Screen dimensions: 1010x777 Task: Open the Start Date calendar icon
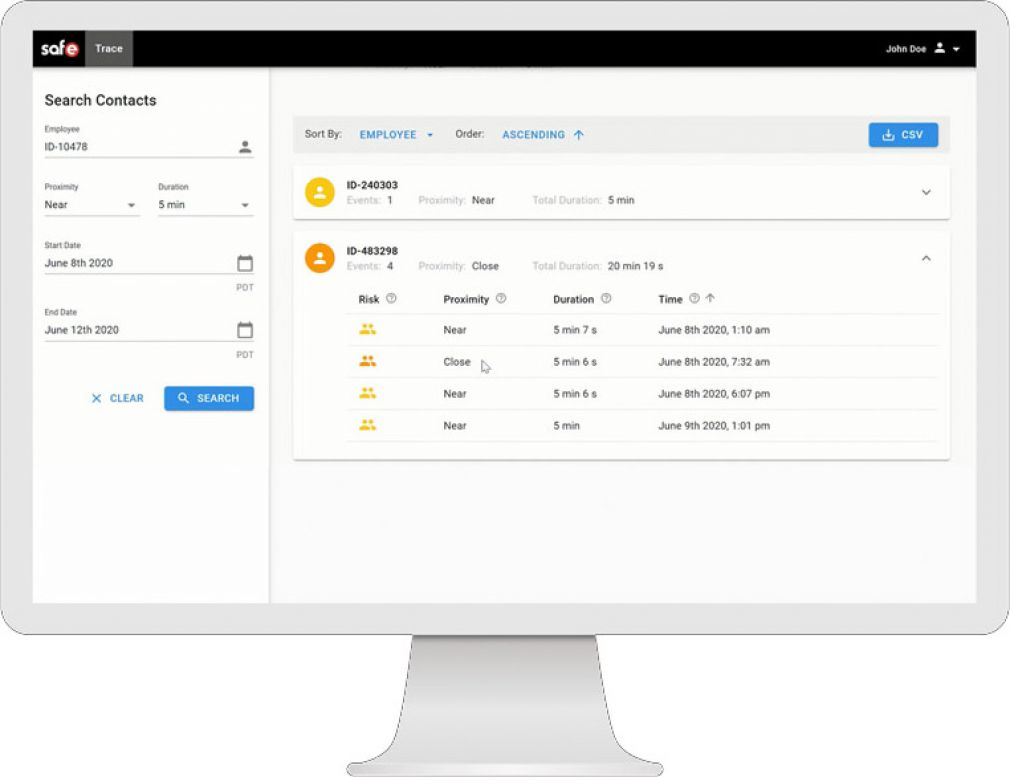pos(245,263)
